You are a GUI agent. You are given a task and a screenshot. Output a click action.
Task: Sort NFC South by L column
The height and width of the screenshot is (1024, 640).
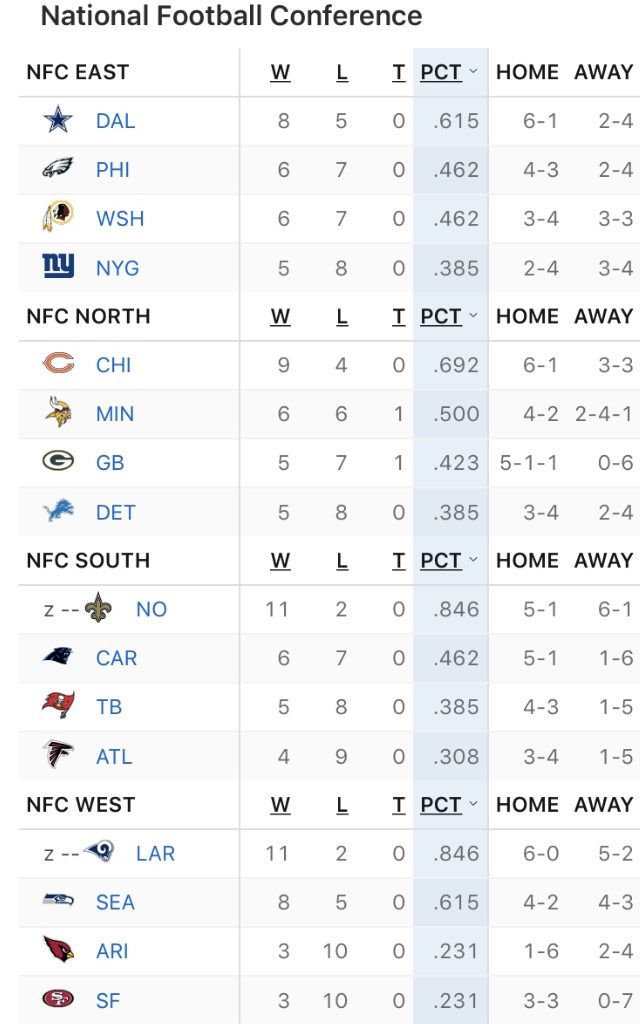(342, 560)
